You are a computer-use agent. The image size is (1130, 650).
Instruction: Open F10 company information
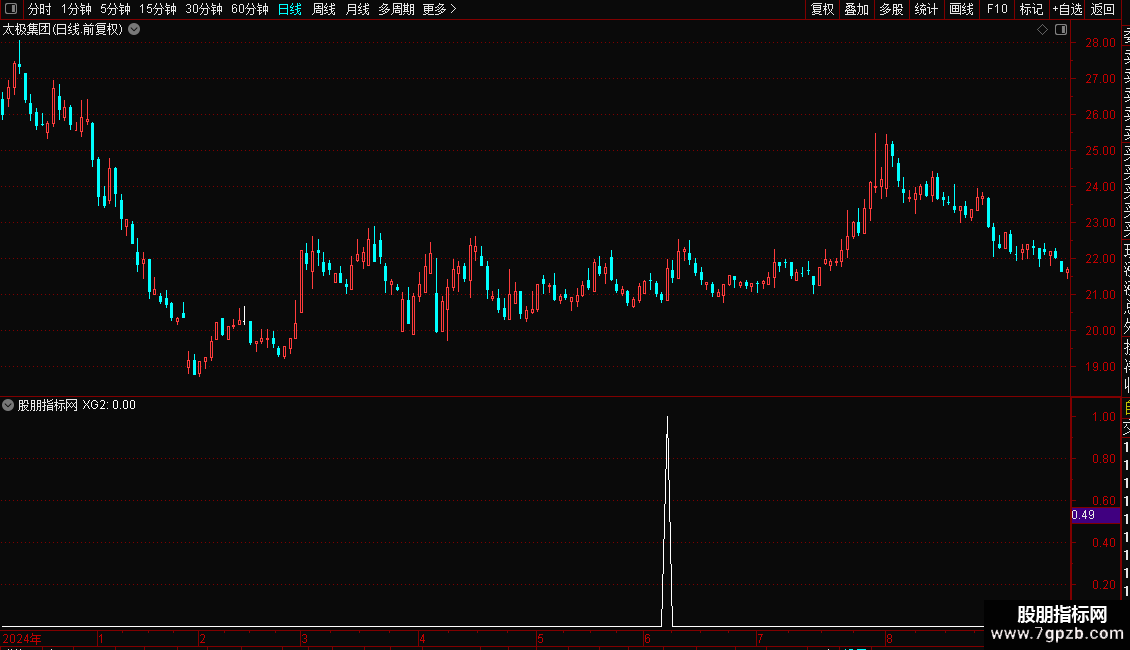pos(997,9)
